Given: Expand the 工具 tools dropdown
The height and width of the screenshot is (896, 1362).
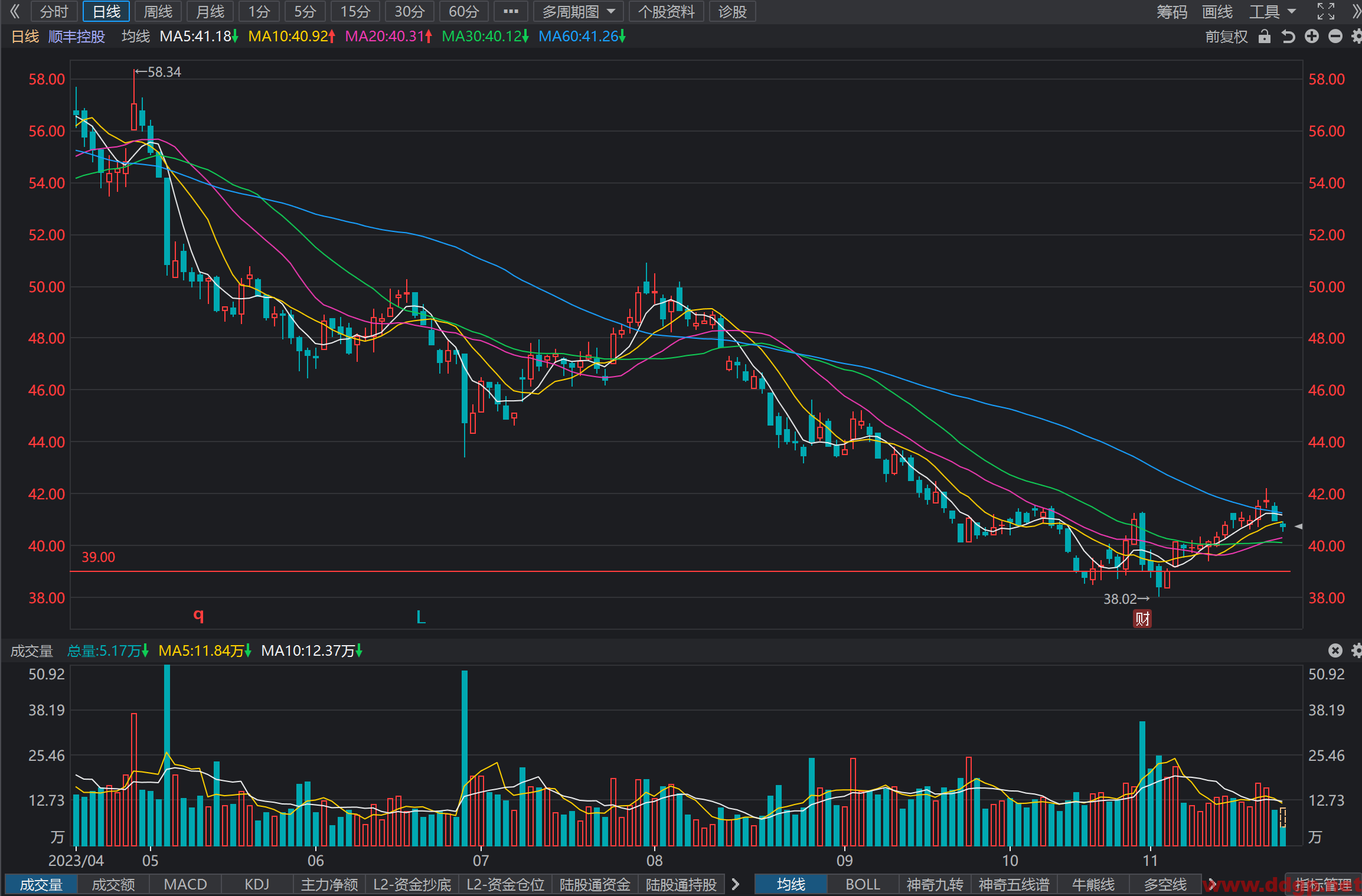Looking at the screenshot, I should 1272,11.
